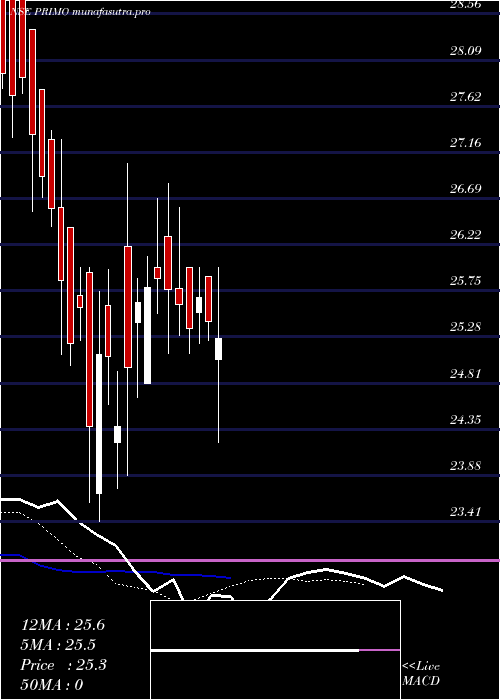The width and height of the screenshot is (500, 700).
Task: Click the MACD panel box
Action: 275,650
